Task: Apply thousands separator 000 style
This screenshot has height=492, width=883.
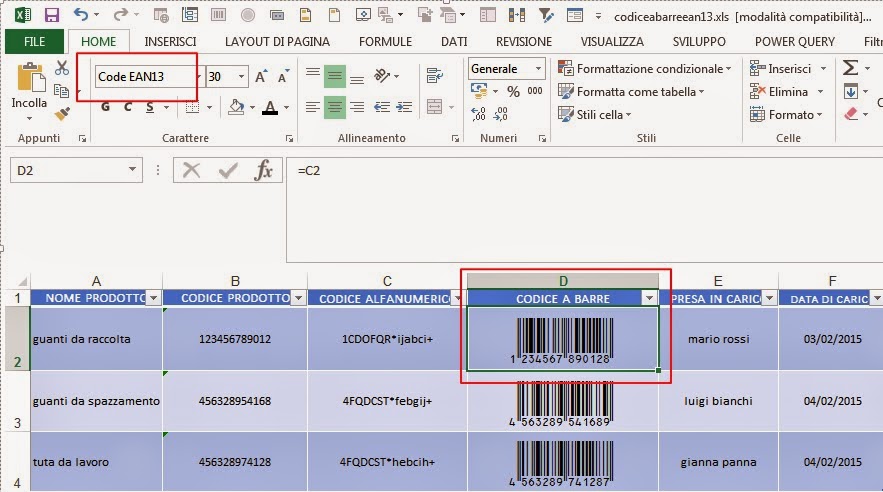Action: 535,91
